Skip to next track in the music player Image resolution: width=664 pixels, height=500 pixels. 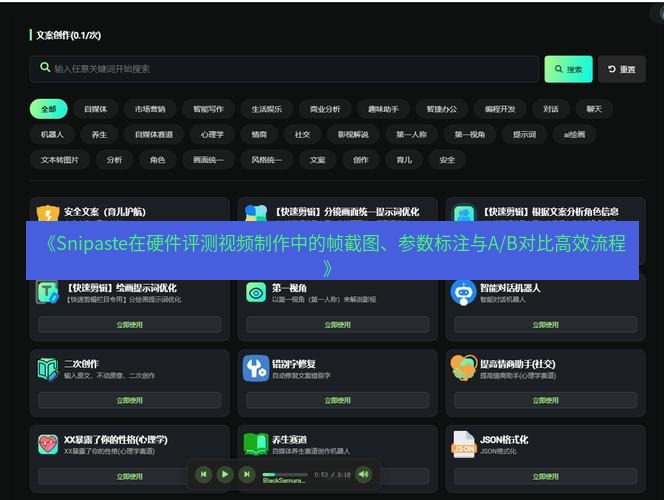pyautogui.click(x=246, y=474)
